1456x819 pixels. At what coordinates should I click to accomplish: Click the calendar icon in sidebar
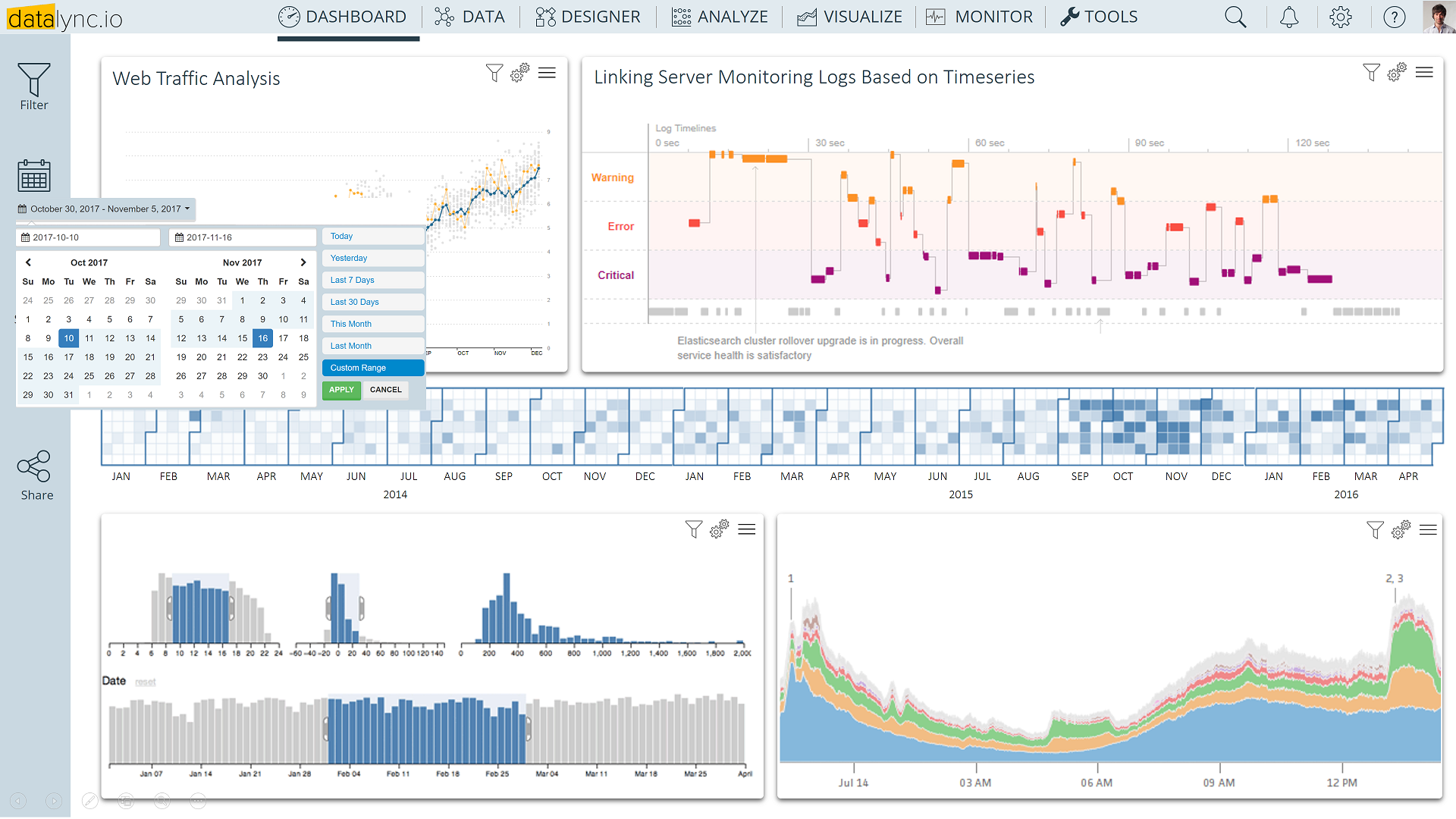[x=34, y=175]
